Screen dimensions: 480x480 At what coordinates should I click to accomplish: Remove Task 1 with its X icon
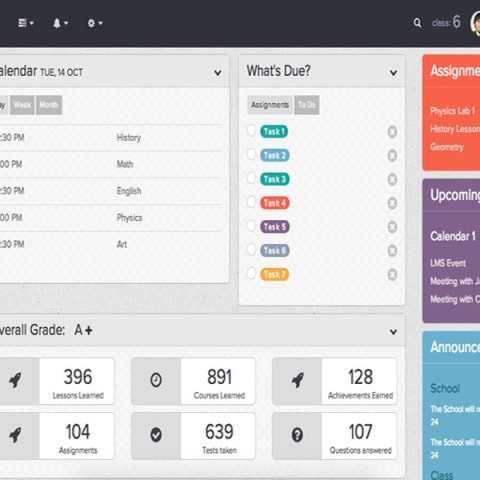pos(392,132)
